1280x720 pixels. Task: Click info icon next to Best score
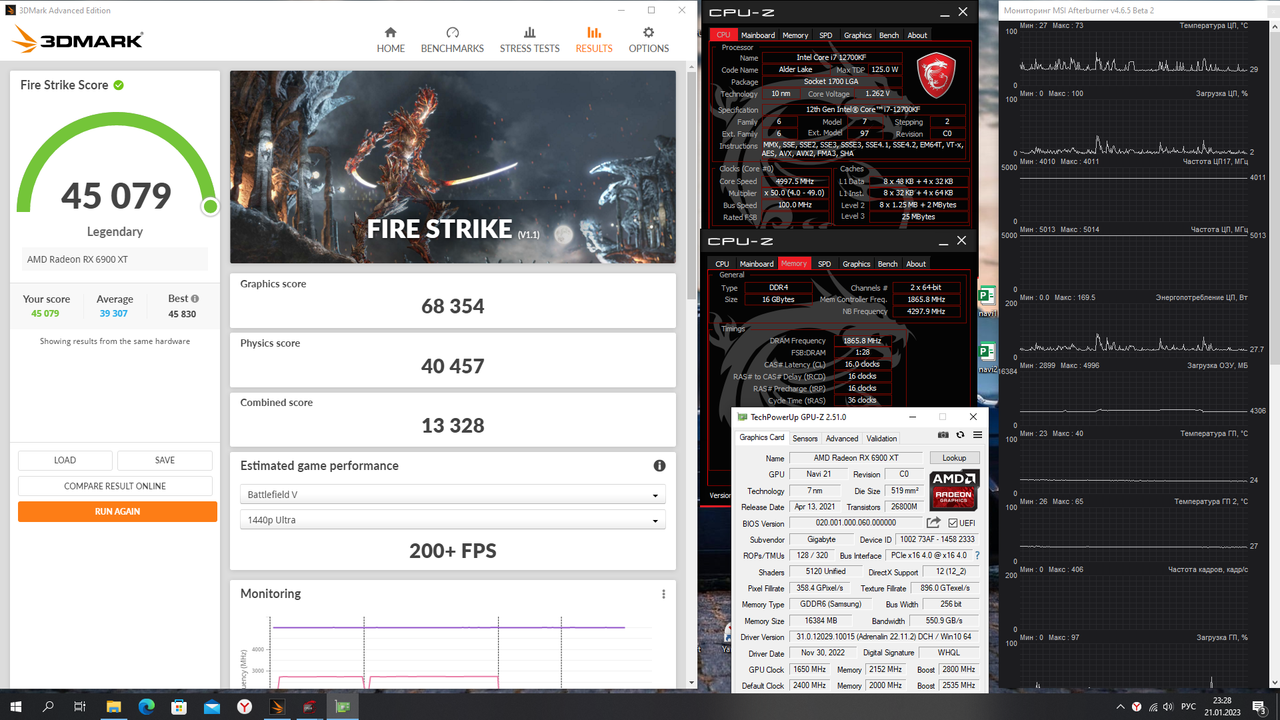pos(195,298)
